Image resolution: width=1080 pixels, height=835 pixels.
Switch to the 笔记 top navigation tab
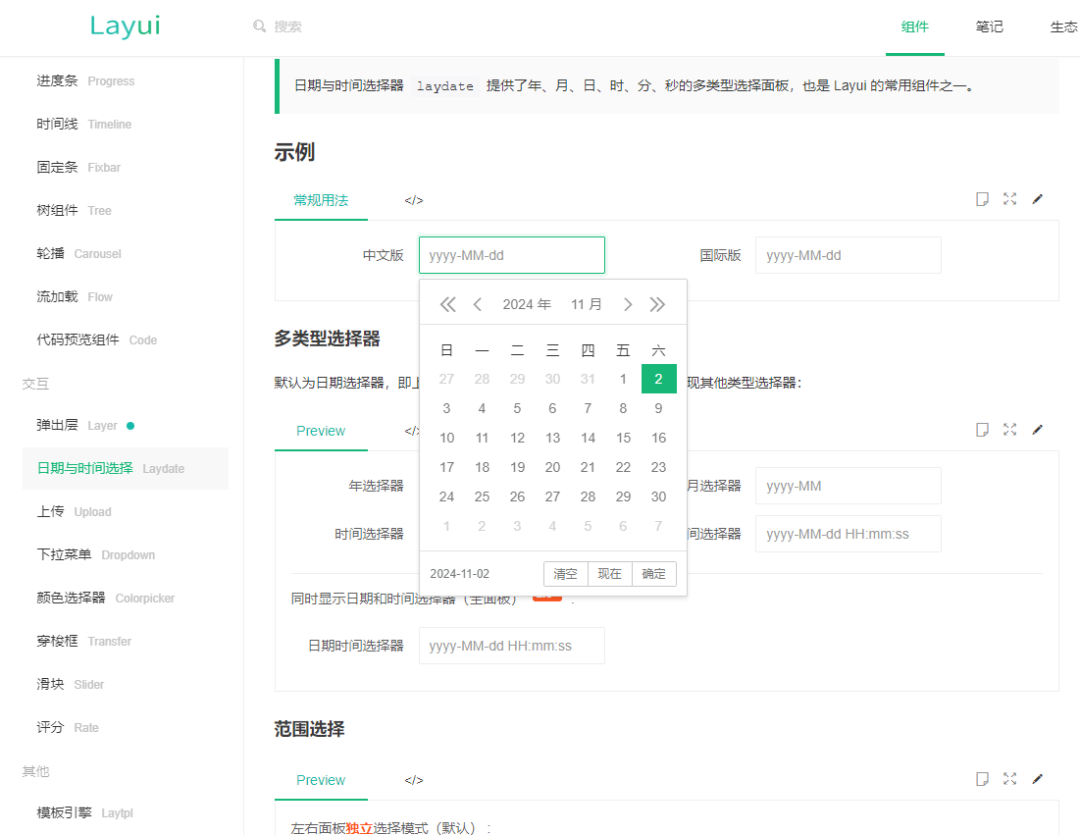coord(989,27)
